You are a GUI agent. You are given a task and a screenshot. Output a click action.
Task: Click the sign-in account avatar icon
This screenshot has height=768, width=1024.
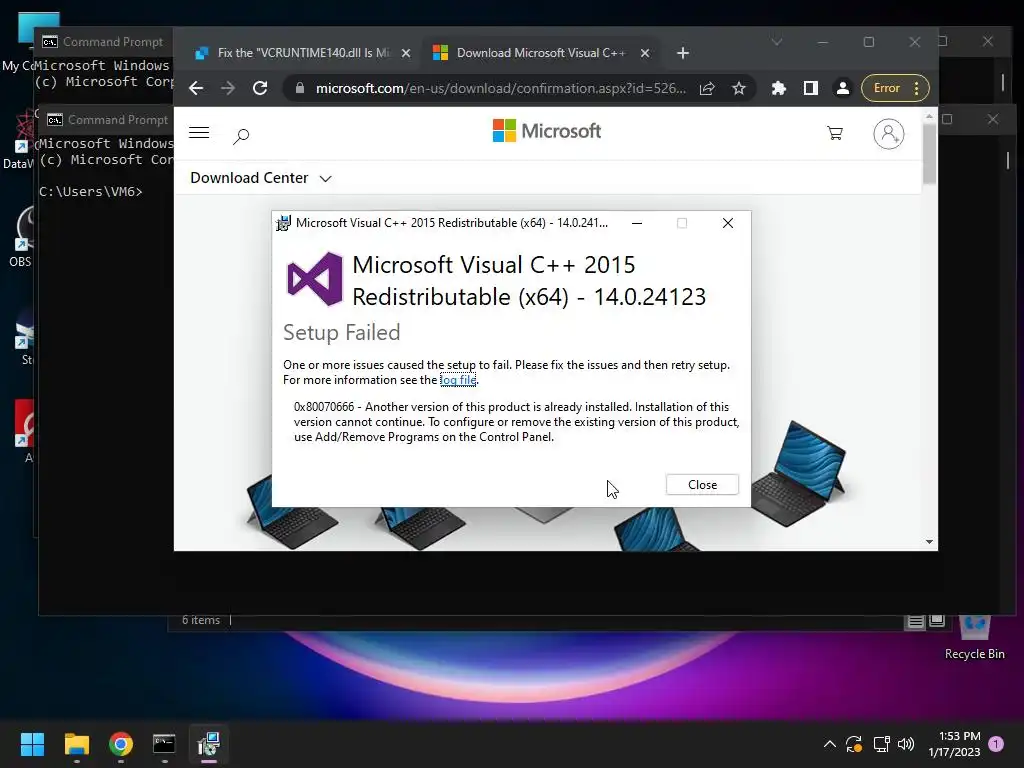[889, 134]
